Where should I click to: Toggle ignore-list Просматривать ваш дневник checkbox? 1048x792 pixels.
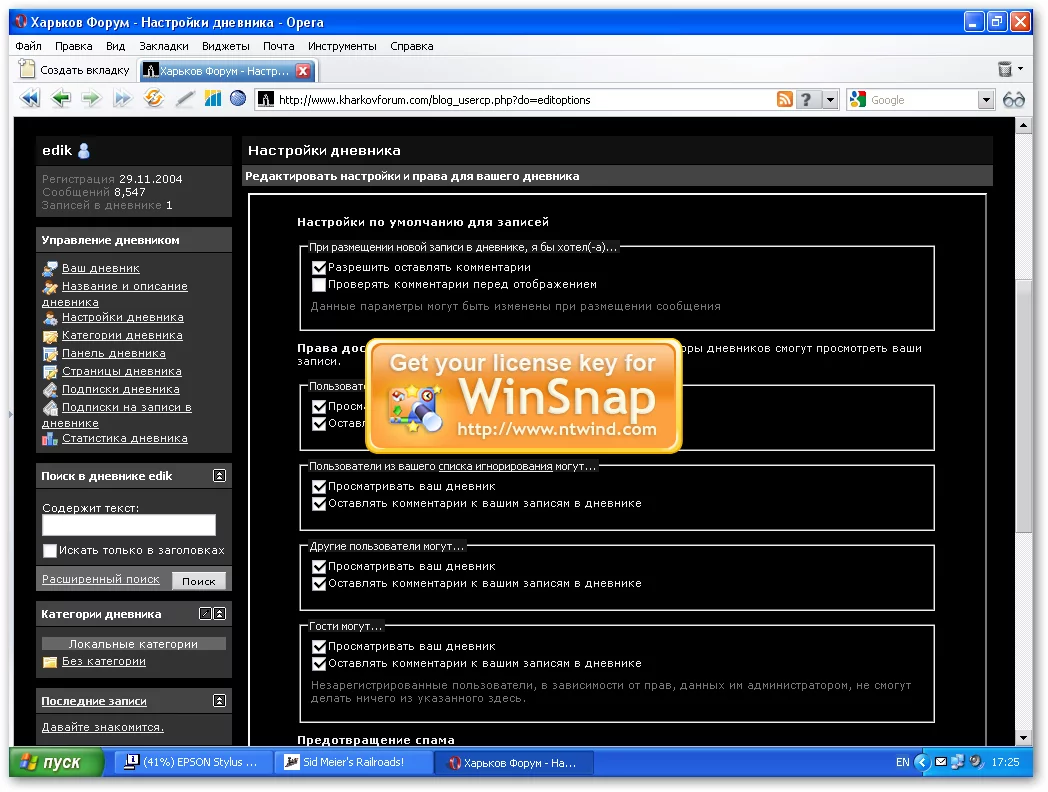click(x=319, y=487)
